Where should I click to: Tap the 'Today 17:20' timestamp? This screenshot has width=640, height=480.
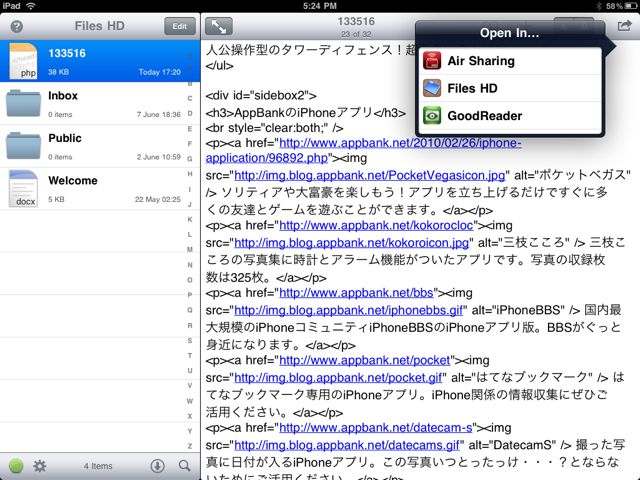[160, 72]
